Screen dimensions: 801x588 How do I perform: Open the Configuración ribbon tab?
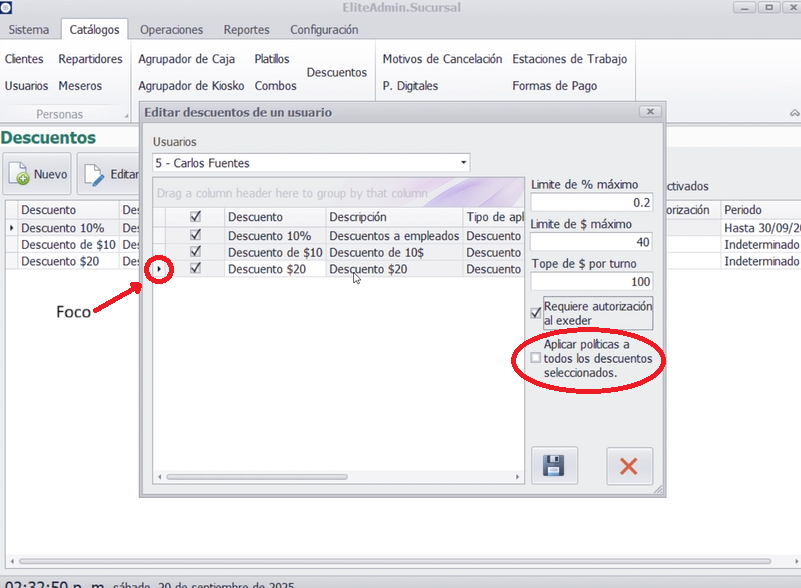click(324, 30)
